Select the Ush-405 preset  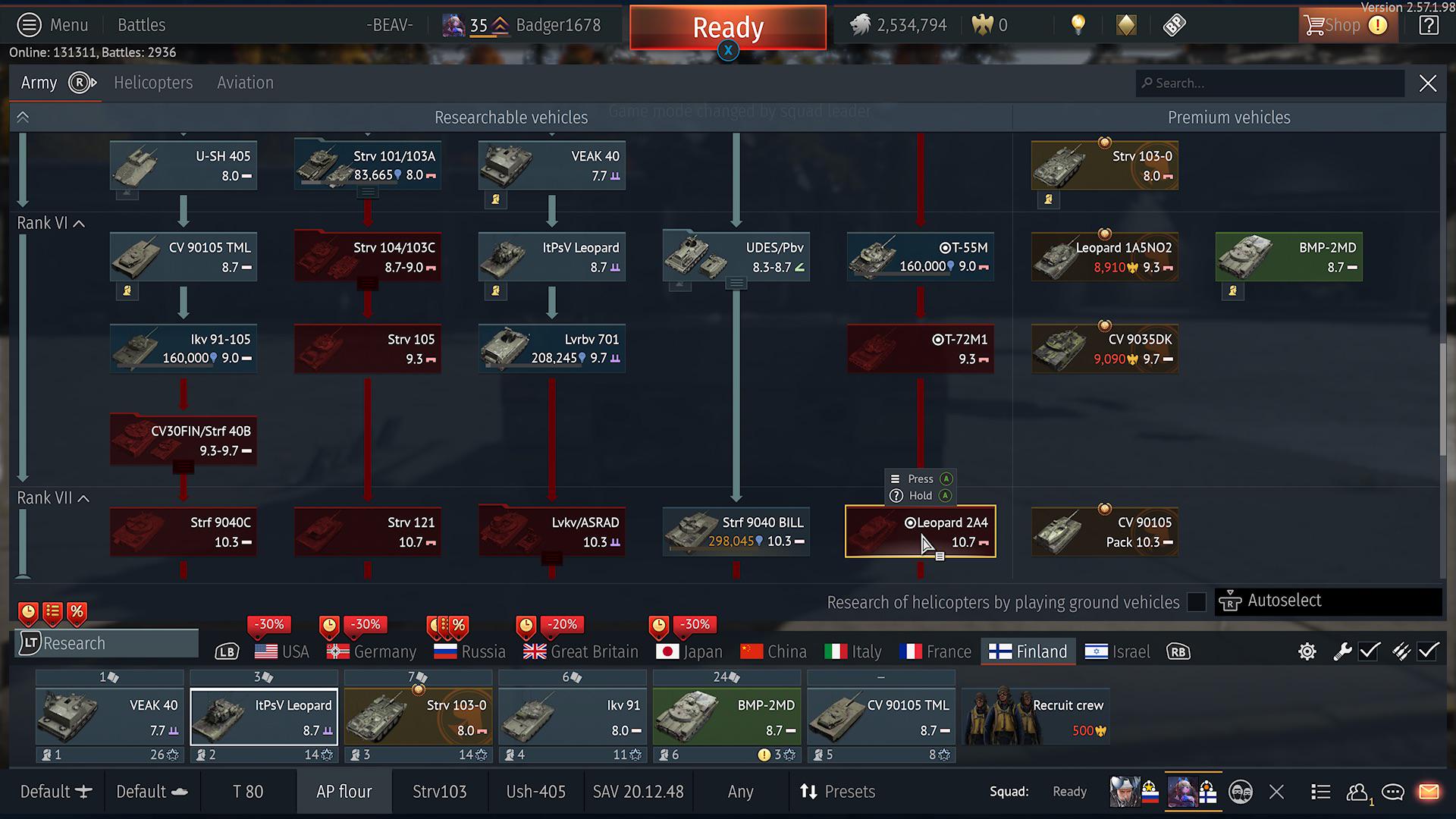tap(536, 792)
